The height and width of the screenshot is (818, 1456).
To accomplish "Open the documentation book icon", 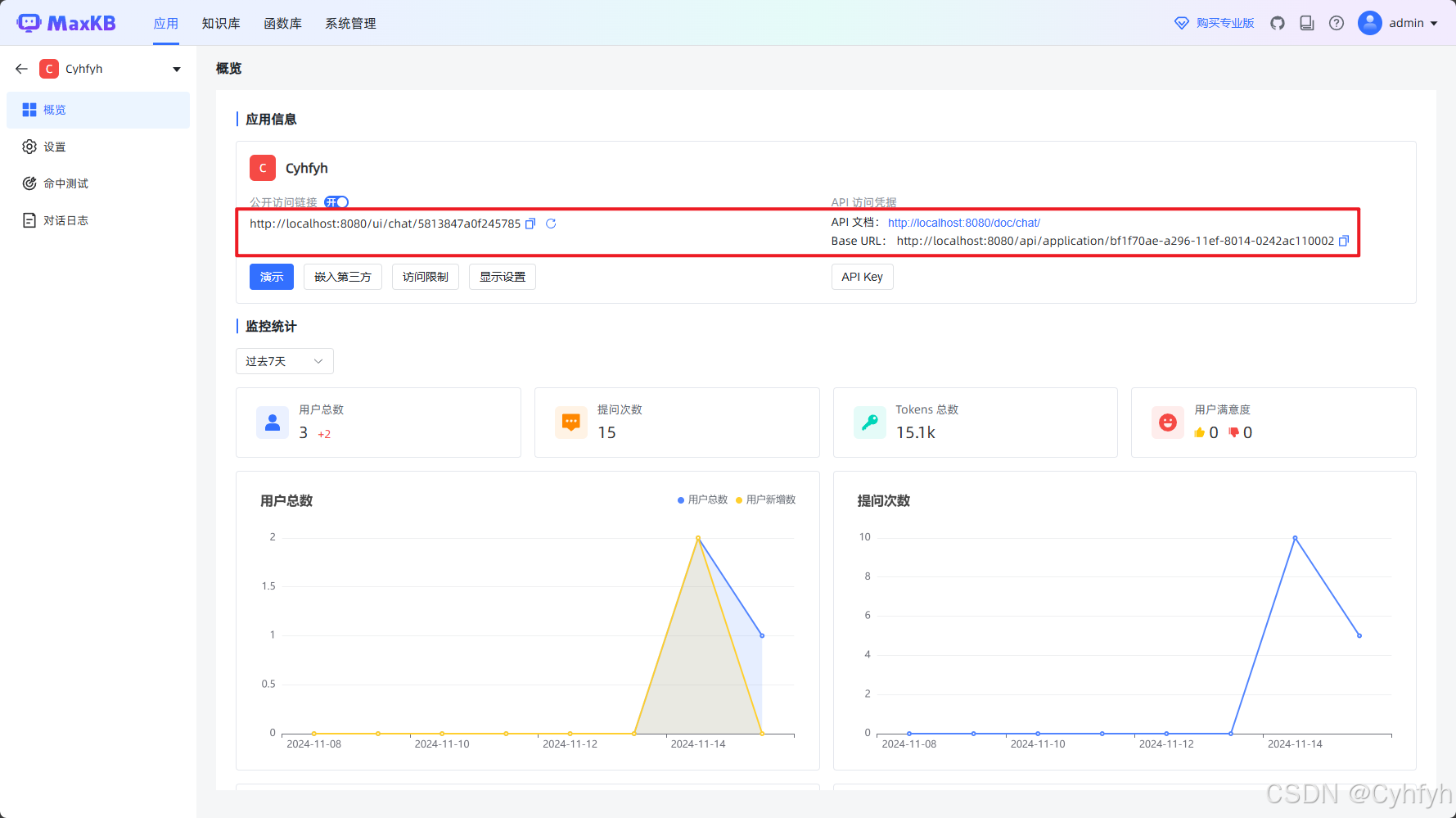I will tap(1307, 23).
